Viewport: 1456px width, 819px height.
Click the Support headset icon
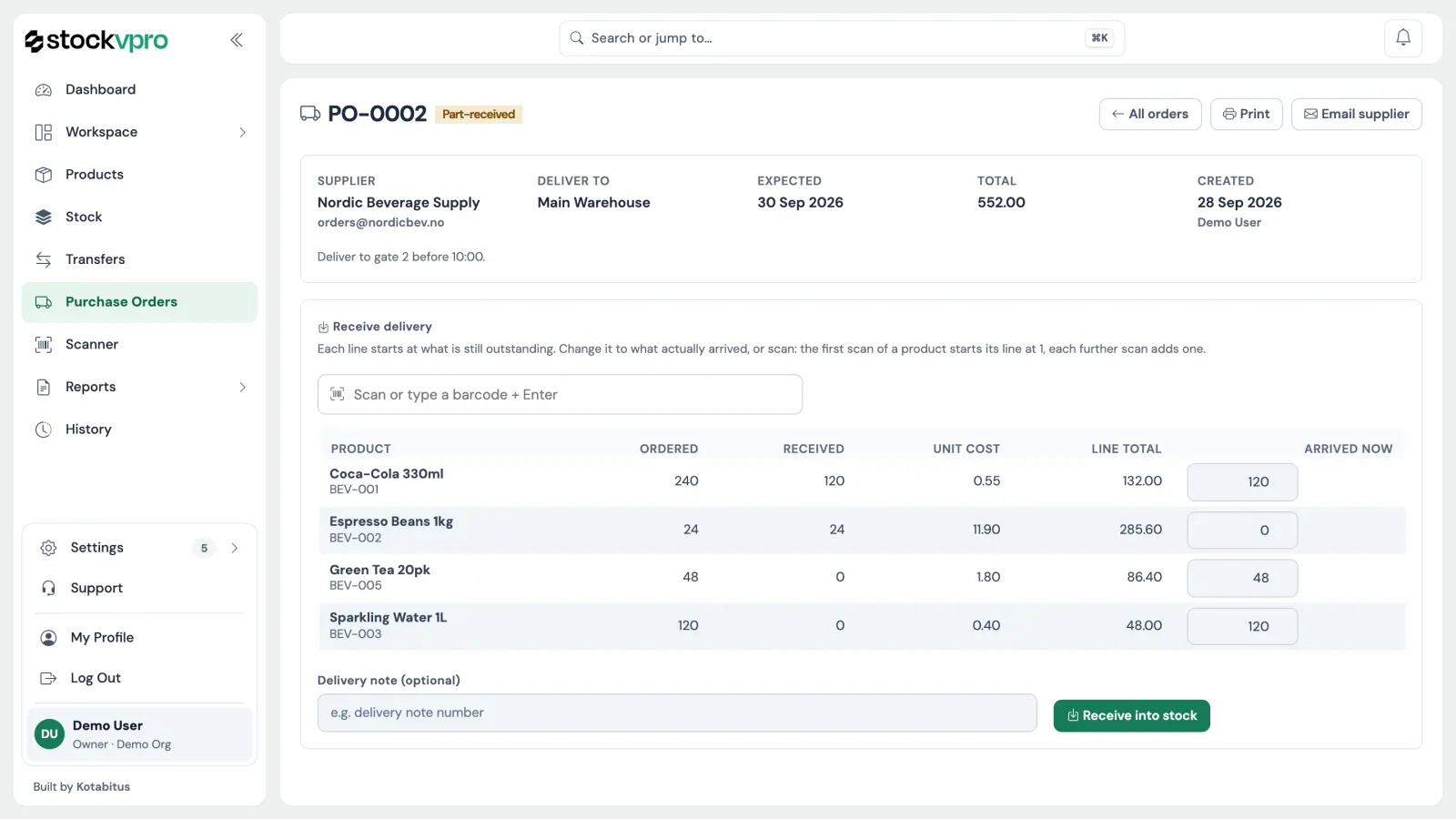tap(49, 588)
